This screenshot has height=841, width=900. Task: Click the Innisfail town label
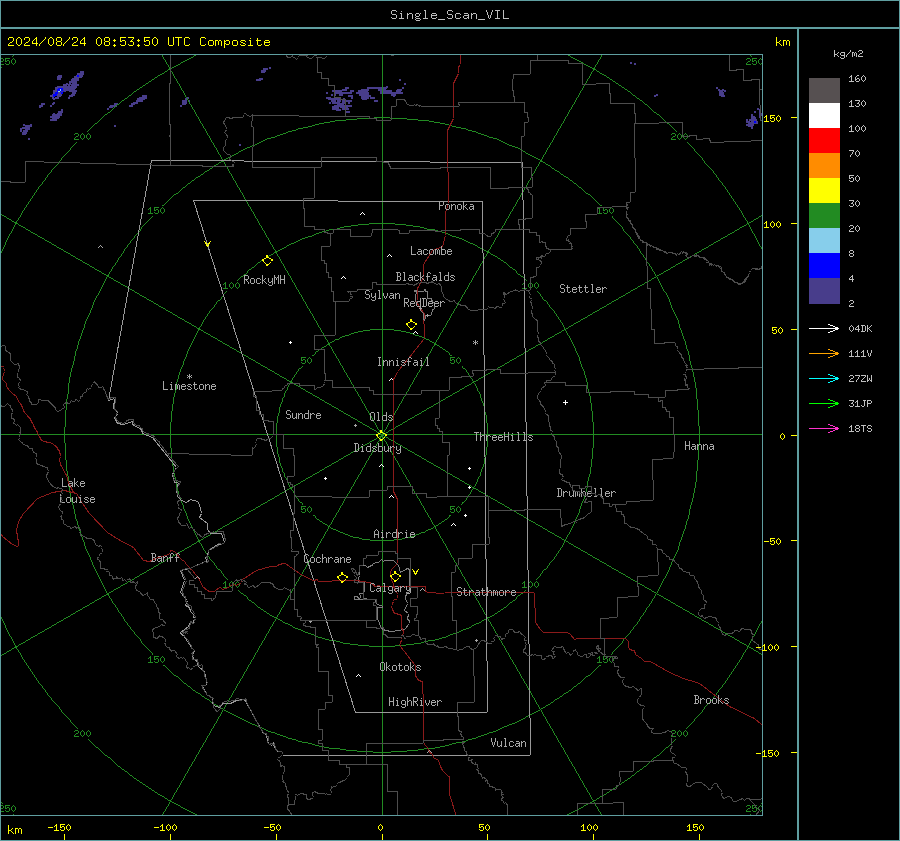tap(403, 362)
